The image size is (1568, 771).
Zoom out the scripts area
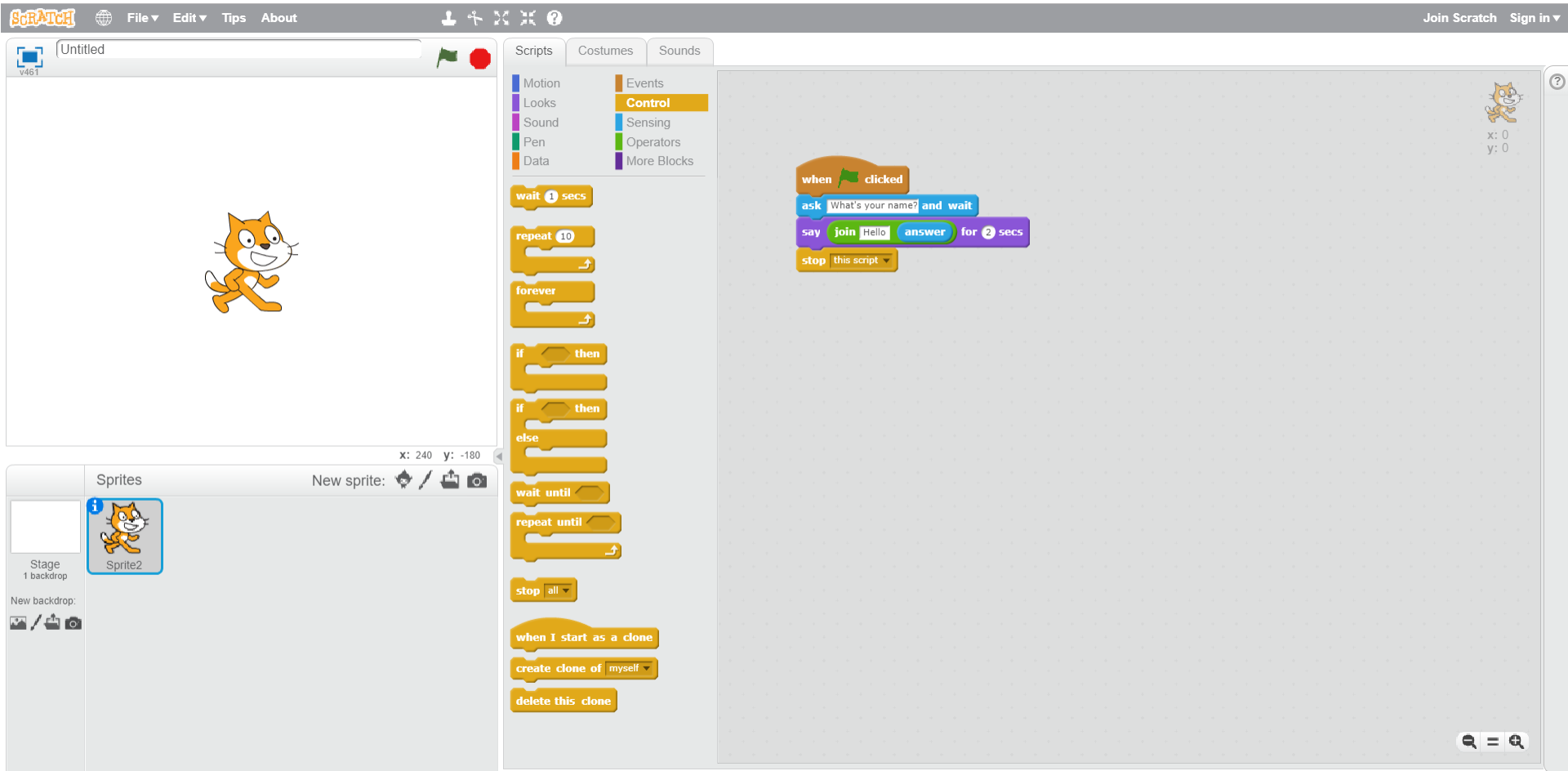[x=1468, y=742]
